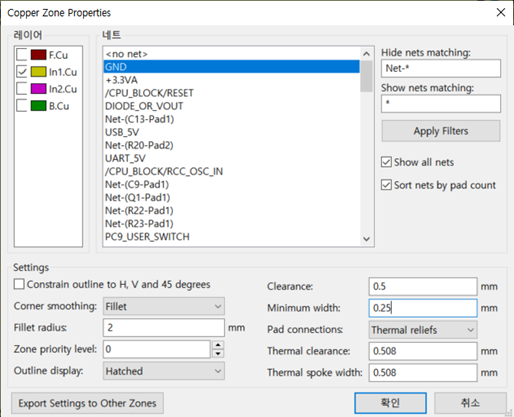This screenshot has width=514, height=417.
Task: Click the In1.Cu yellow layer color icon
Action: tap(38, 72)
